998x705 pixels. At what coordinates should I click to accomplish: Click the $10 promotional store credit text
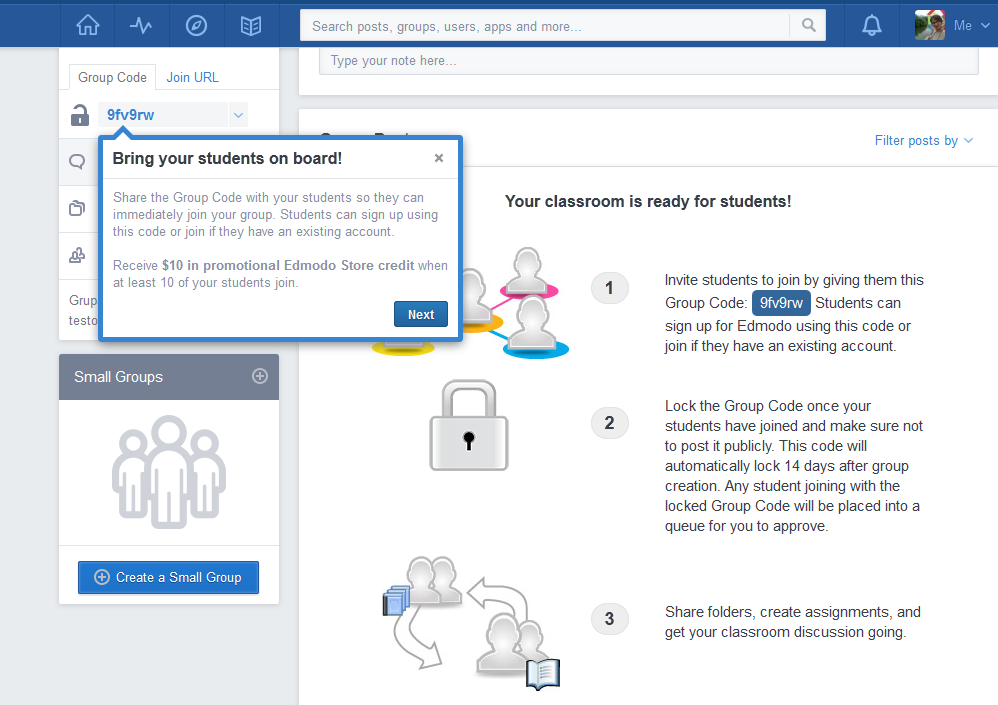288,265
